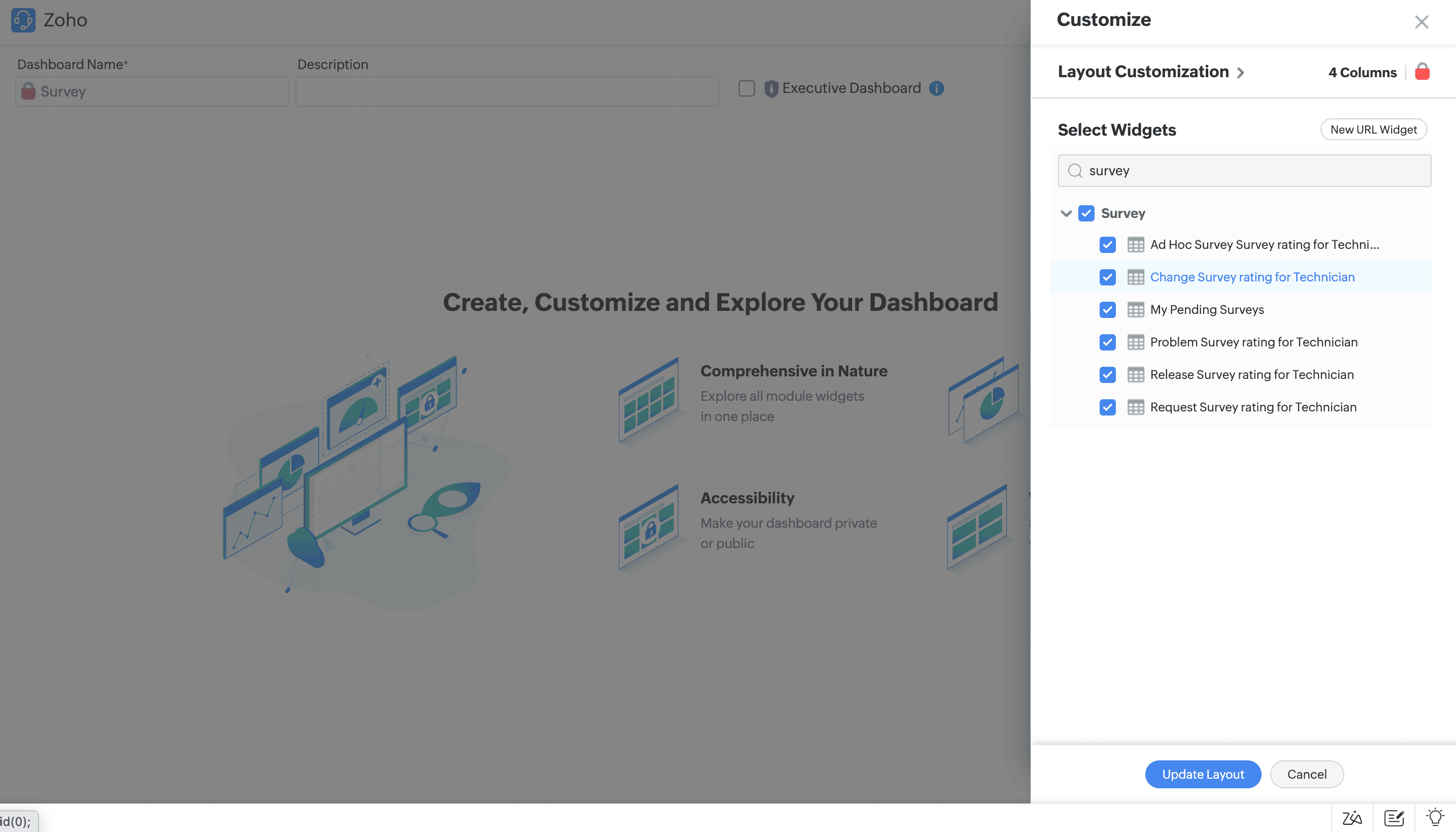Uncheck Problem Survey rating for Technician
The height and width of the screenshot is (832, 1456).
pyautogui.click(x=1107, y=342)
